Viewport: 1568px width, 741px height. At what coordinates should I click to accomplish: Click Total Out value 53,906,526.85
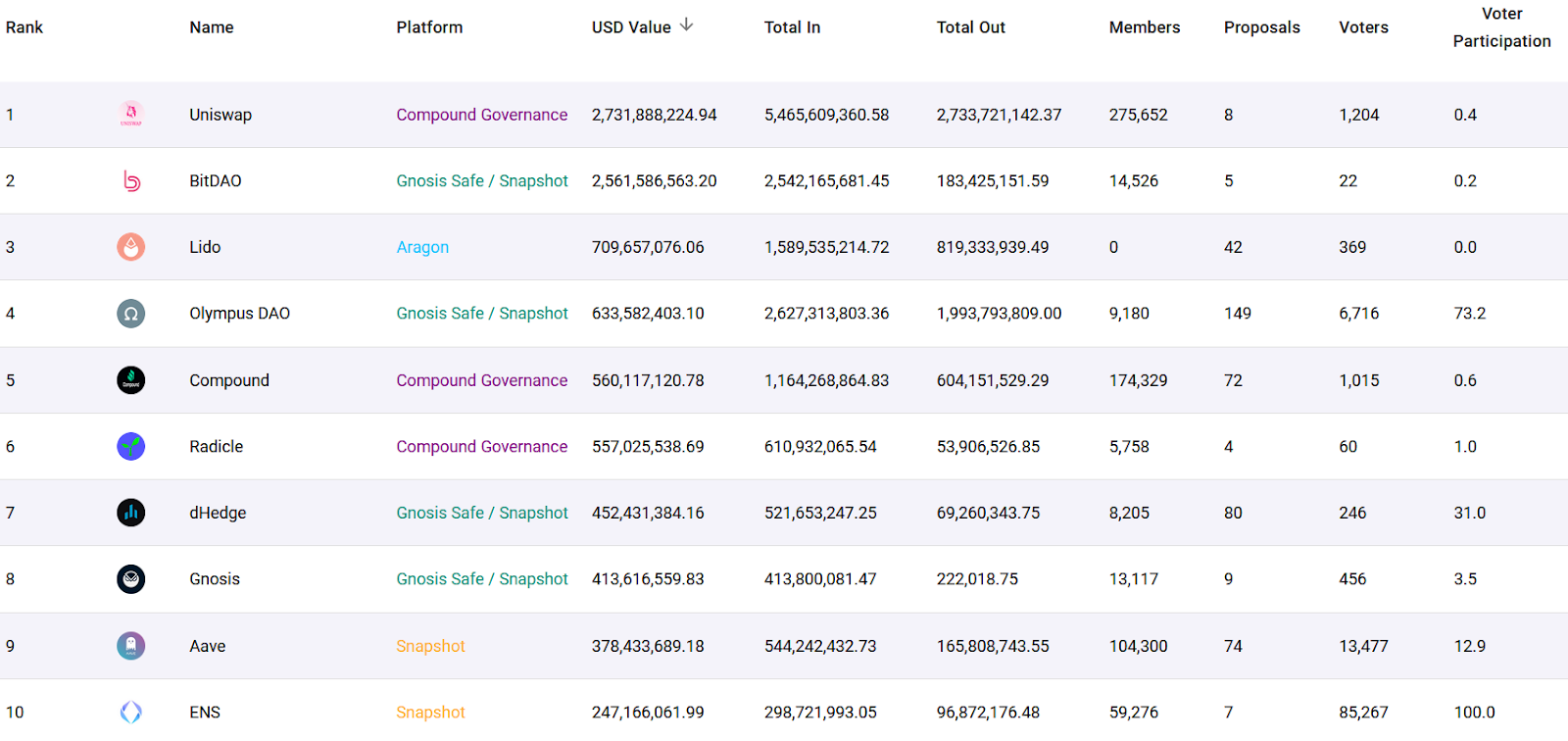(x=988, y=446)
